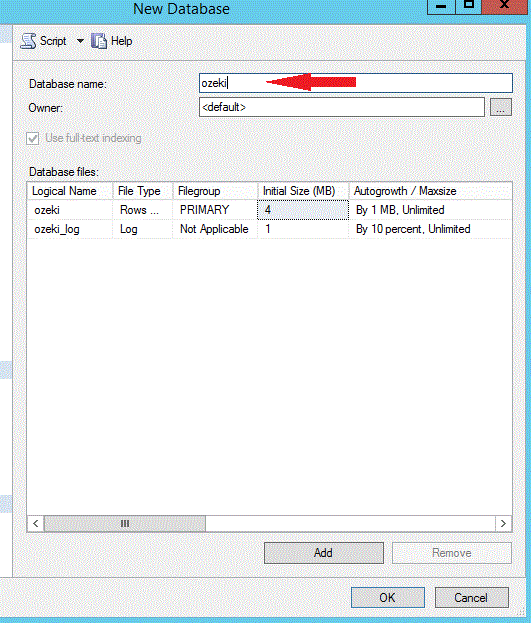Click the PRIMARY filegroup cell

(215, 210)
